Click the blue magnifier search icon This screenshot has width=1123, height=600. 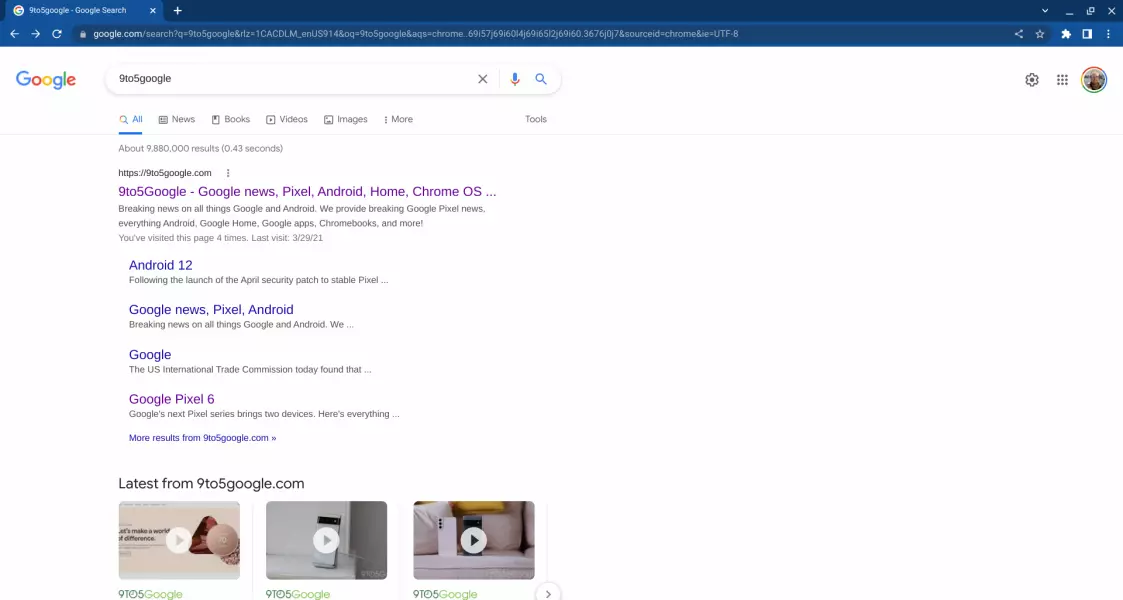[541, 79]
